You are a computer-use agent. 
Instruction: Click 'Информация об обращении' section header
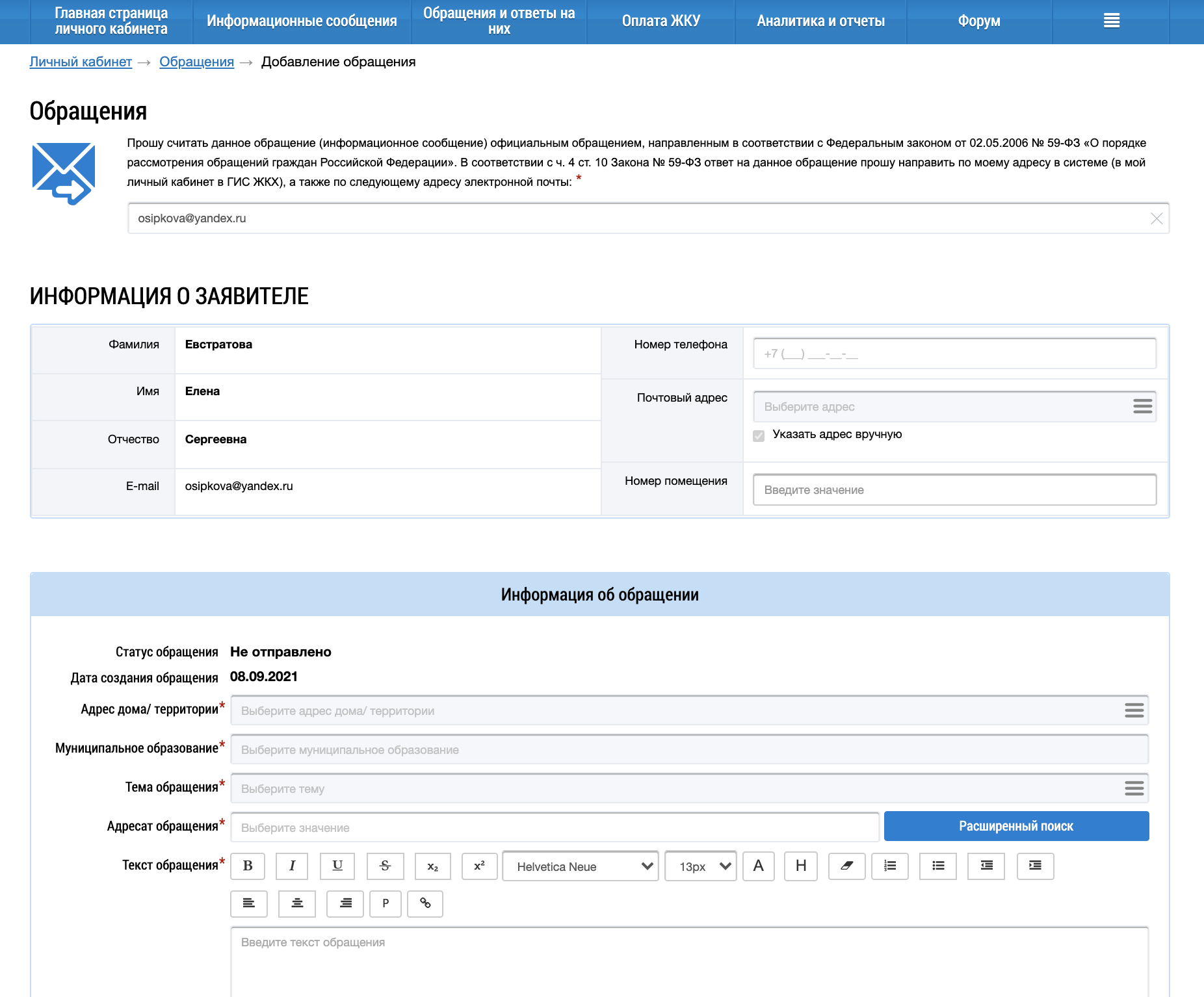coord(599,595)
